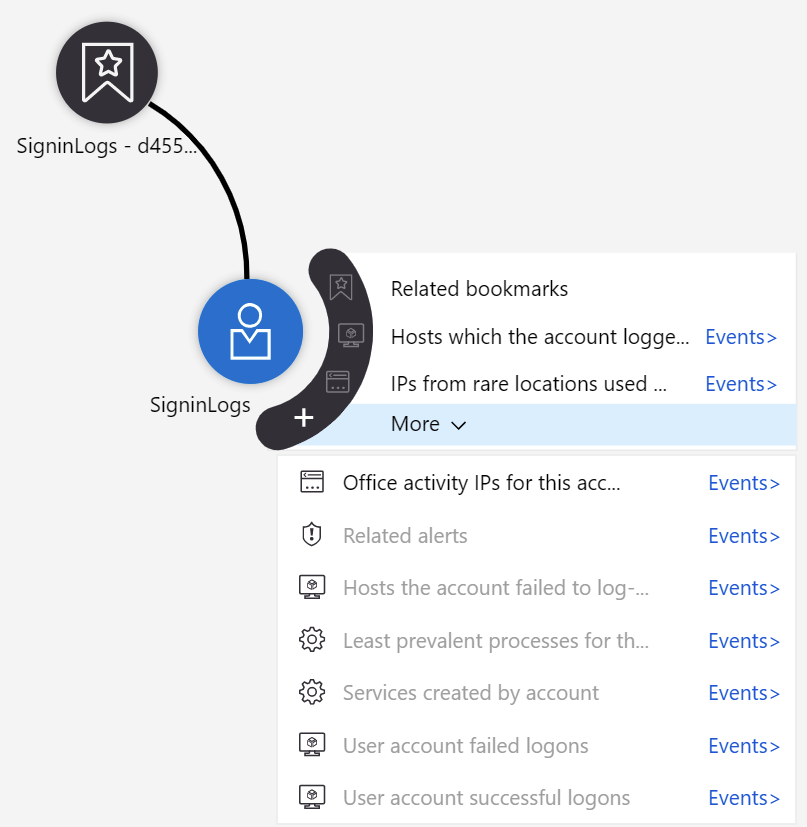
Task: Choose IPs from rare locations used entry
Action: pyautogui.click(x=529, y=384)
